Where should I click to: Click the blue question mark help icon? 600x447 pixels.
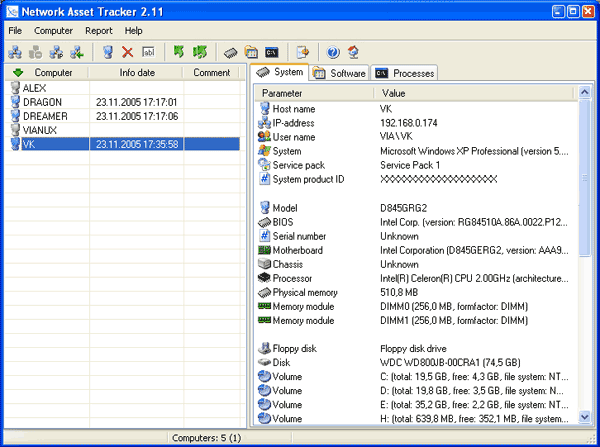click(x=333, y=52)
